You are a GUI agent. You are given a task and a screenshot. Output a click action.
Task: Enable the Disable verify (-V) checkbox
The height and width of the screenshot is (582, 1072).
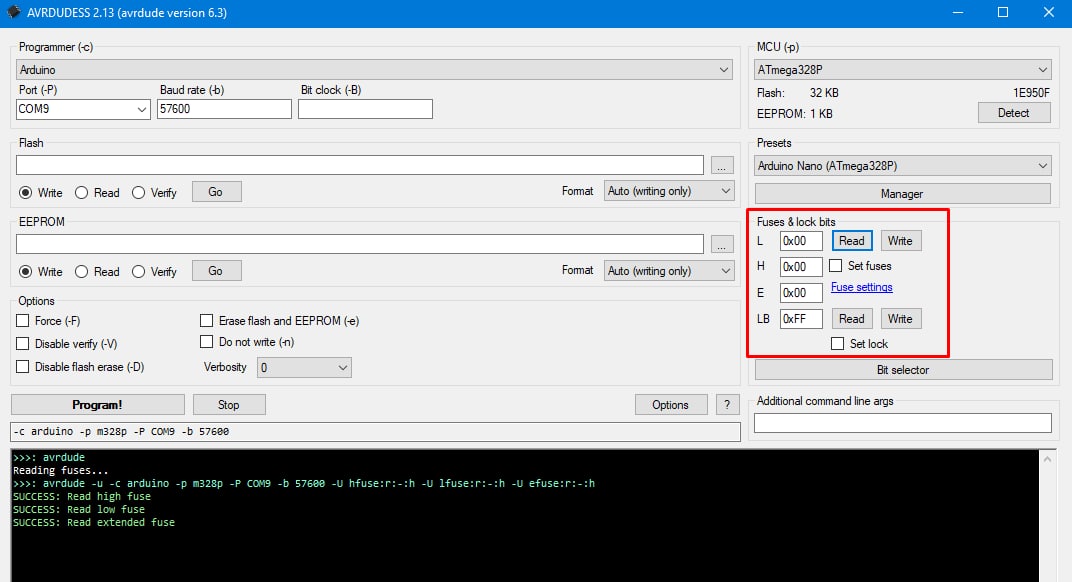23,343
